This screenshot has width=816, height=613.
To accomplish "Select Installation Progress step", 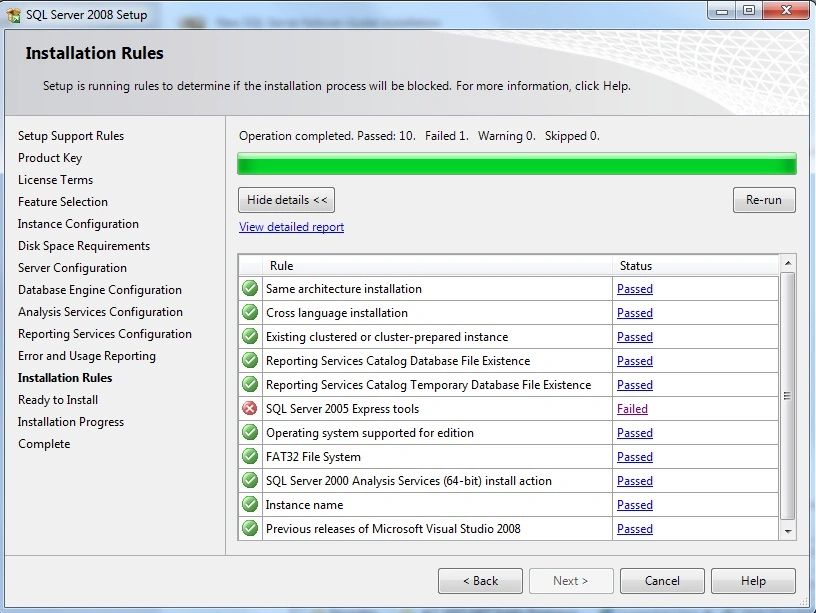I will pos(71,422).
